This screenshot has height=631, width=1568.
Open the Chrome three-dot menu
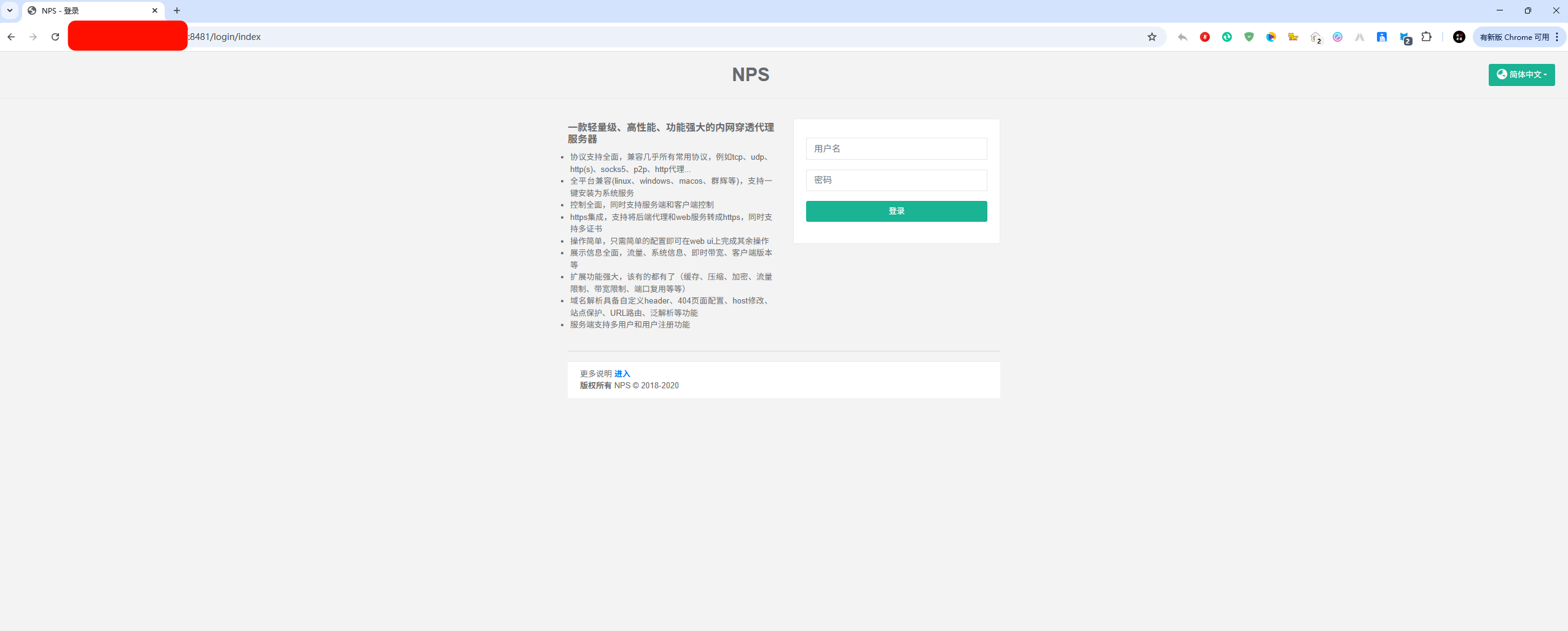coord(1557,37)
